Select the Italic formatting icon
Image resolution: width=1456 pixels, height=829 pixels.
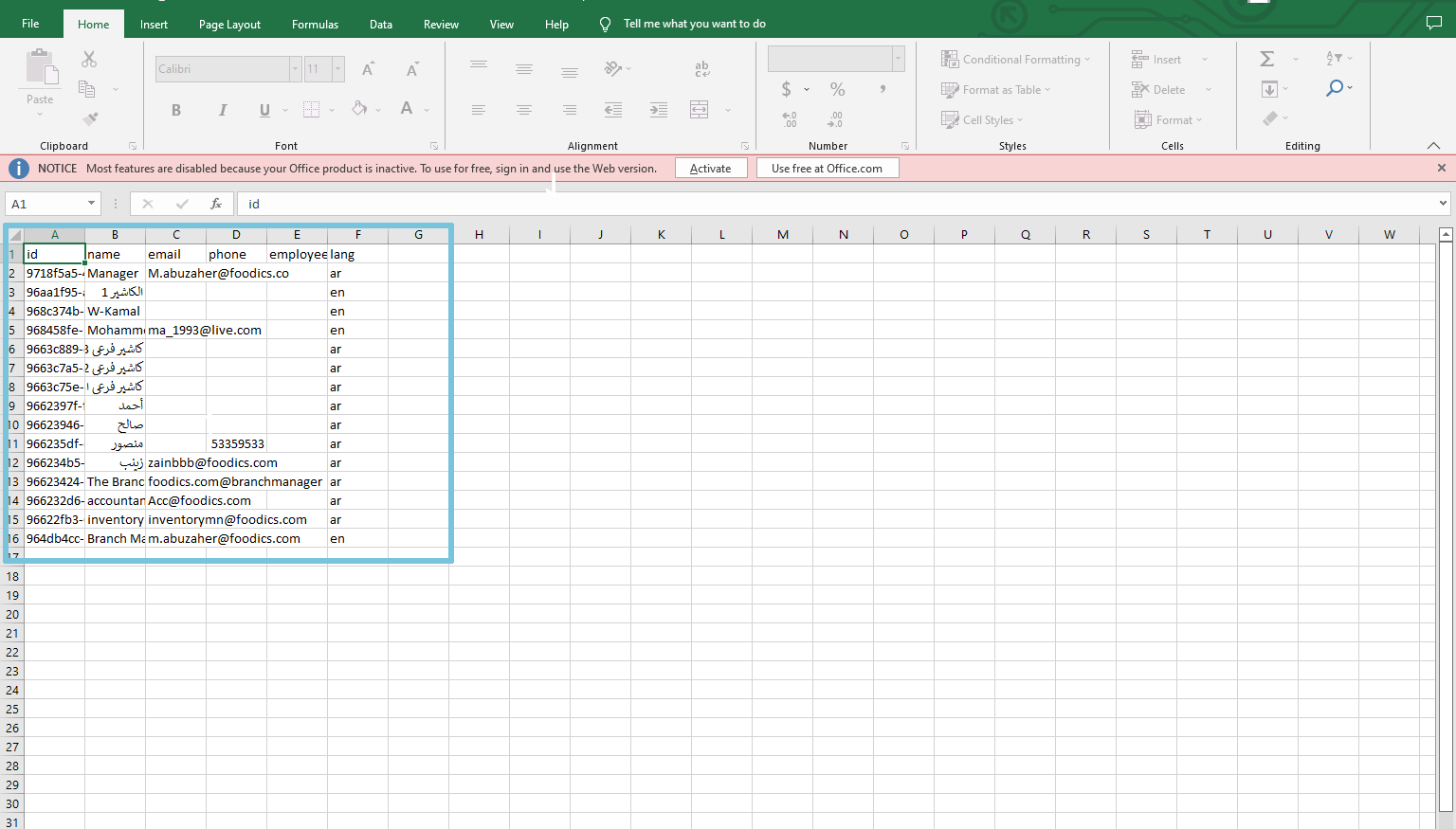[222, 109]
